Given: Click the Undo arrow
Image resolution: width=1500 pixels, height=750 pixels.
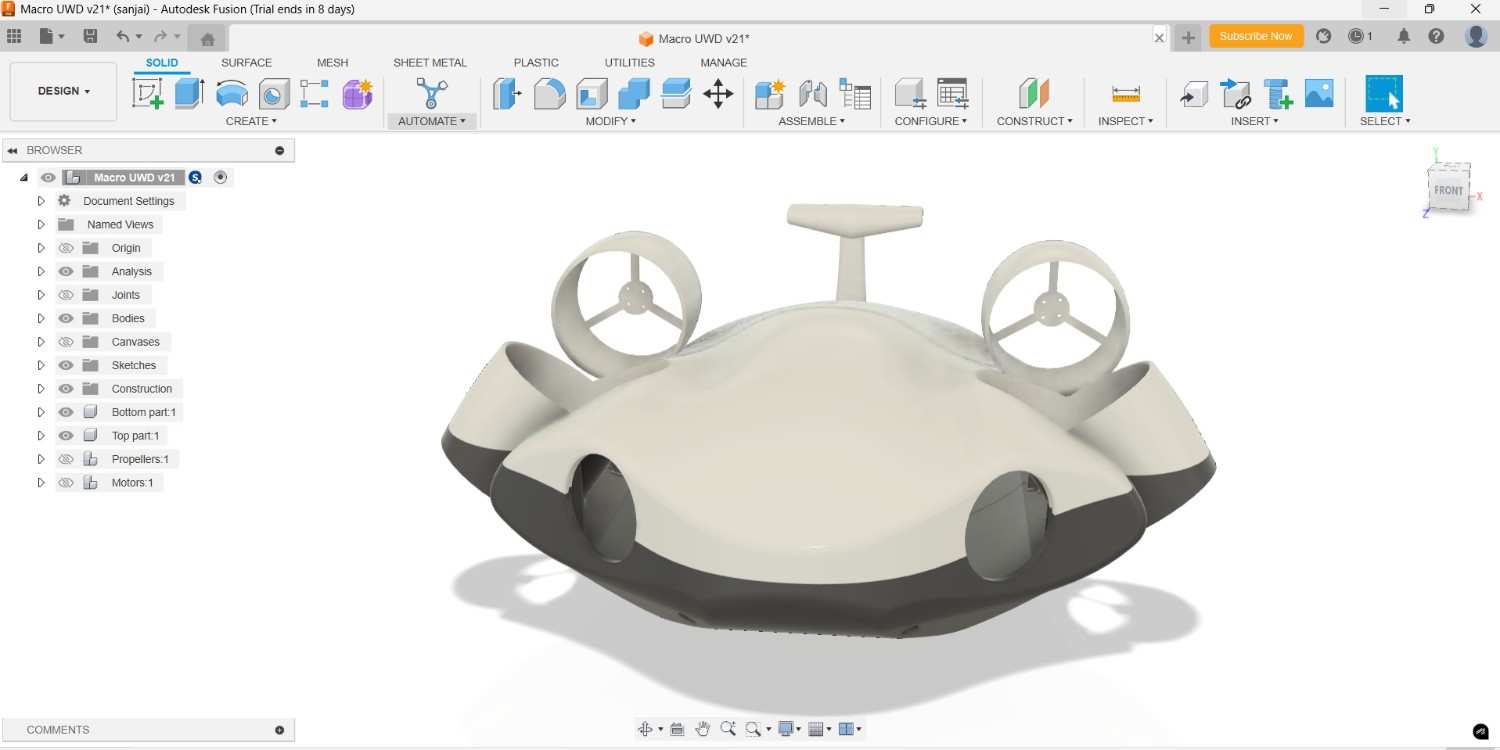Looking at the screenshot, I should [122, 36].
